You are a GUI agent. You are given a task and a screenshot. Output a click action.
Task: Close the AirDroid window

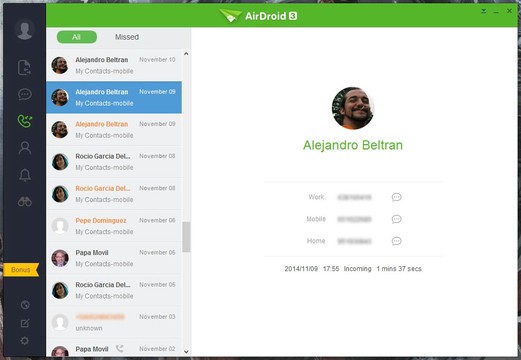point(509,11)
